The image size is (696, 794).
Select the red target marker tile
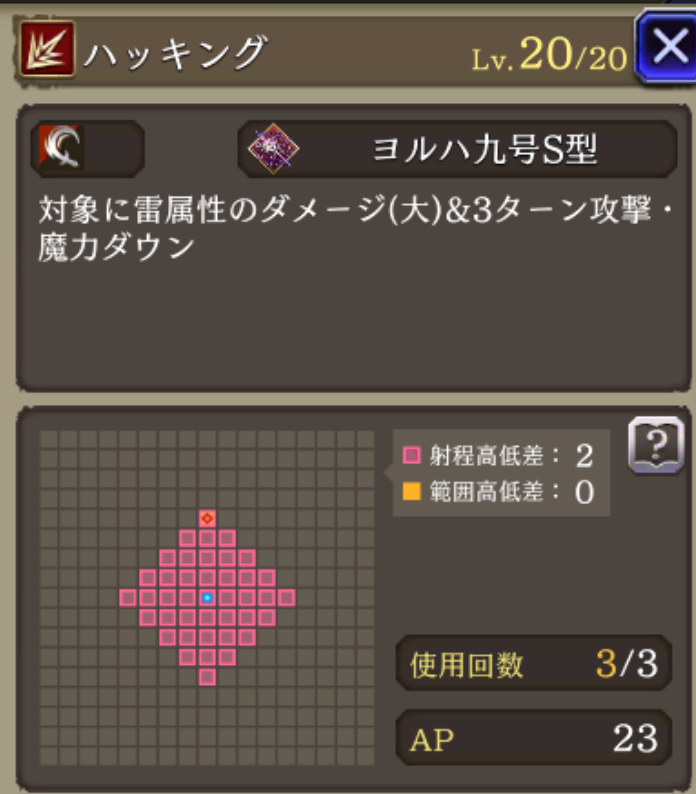[207, 518]
